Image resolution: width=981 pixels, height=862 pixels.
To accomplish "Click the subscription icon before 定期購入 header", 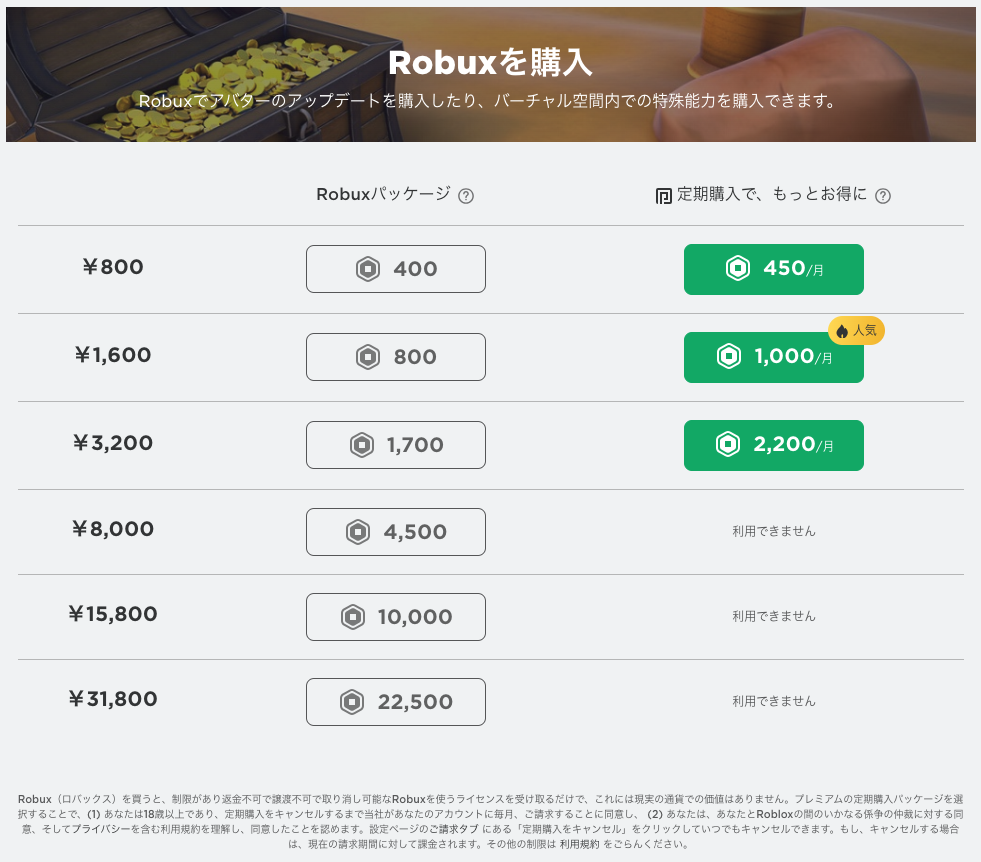I will 663,196.
